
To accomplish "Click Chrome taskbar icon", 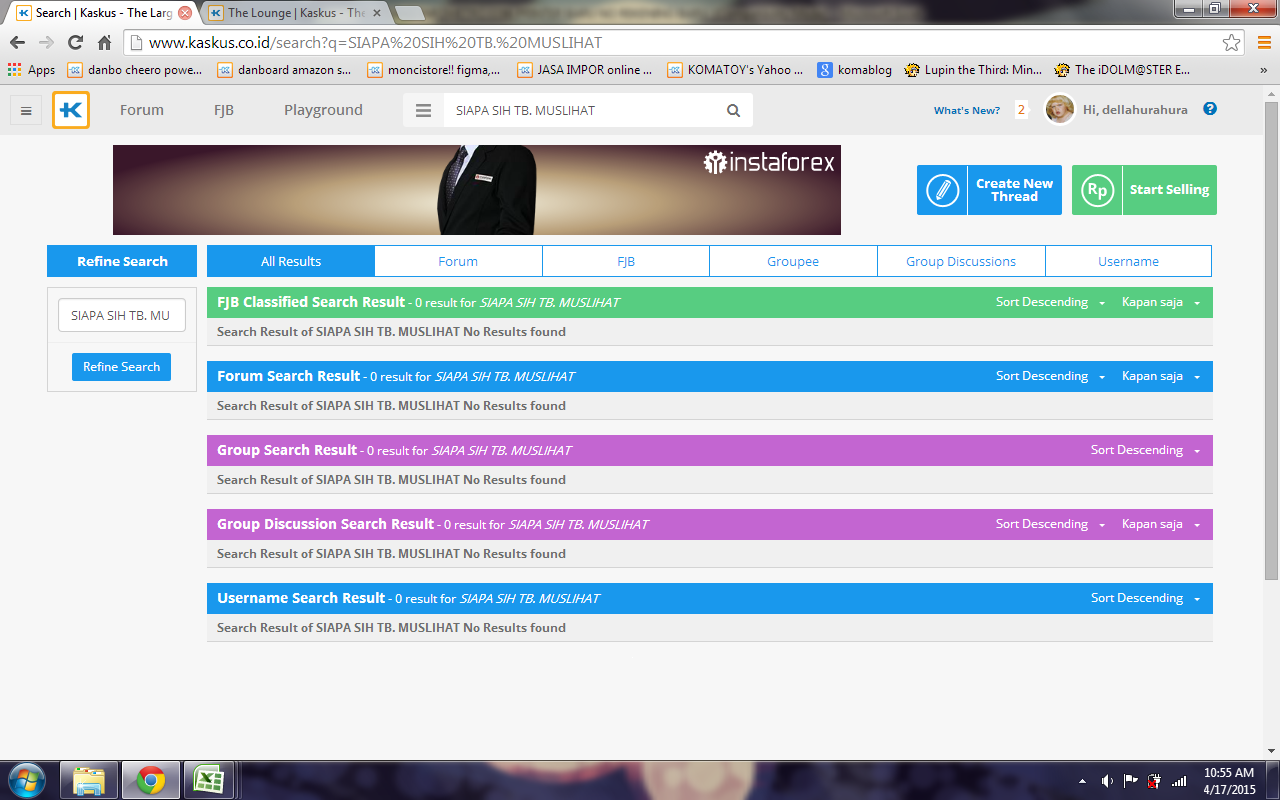I will (151, 780).
